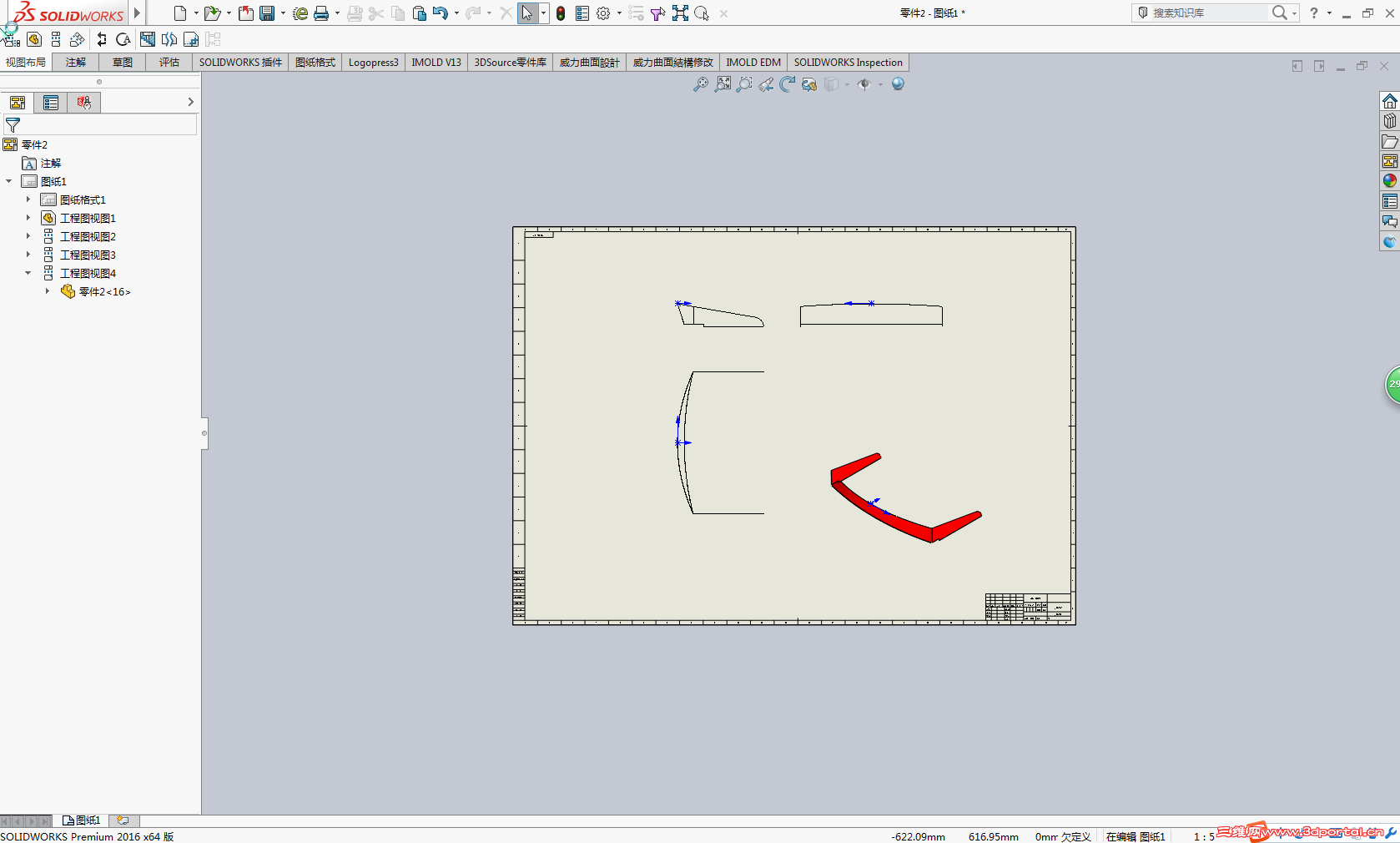Screen dimensions: 1400x843
Task: Add a new sheet with the bottom tab icon
Action: coord(123,820)
